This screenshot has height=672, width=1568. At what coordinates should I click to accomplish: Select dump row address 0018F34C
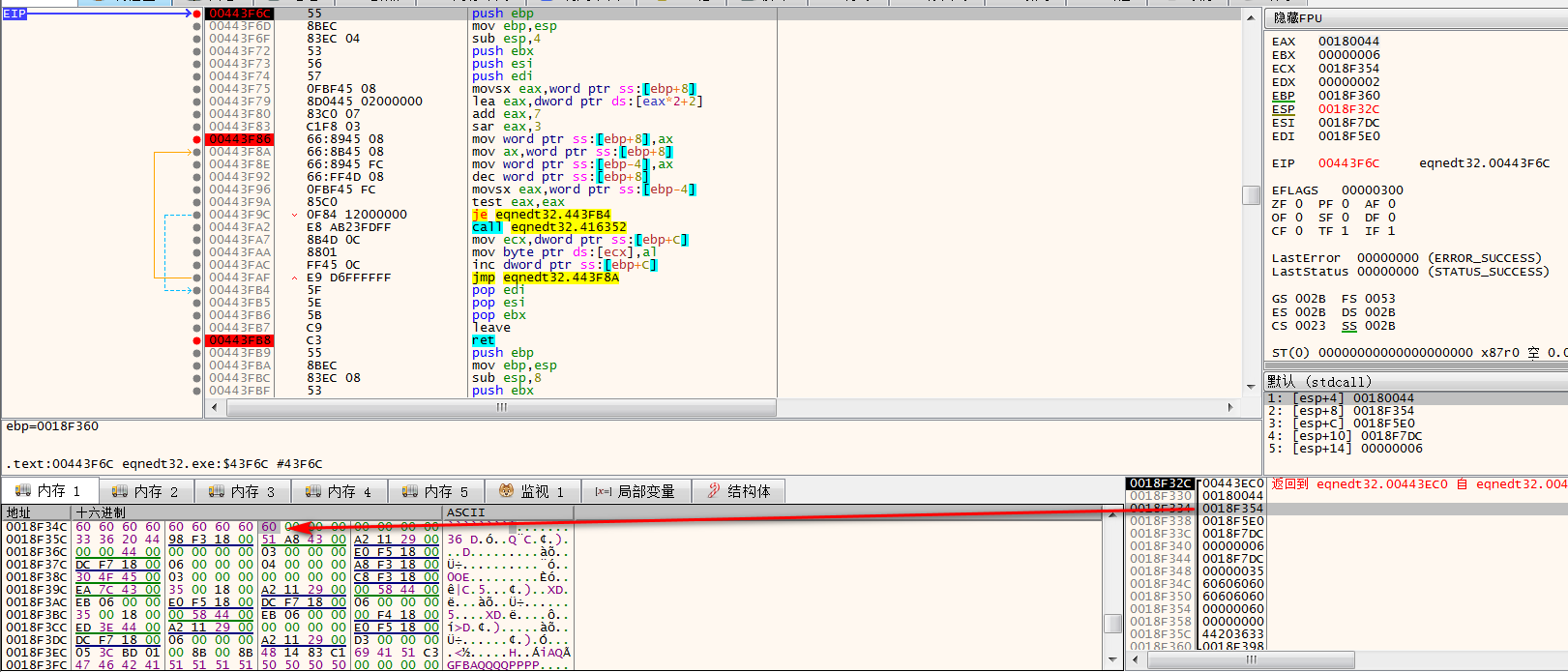36,527
